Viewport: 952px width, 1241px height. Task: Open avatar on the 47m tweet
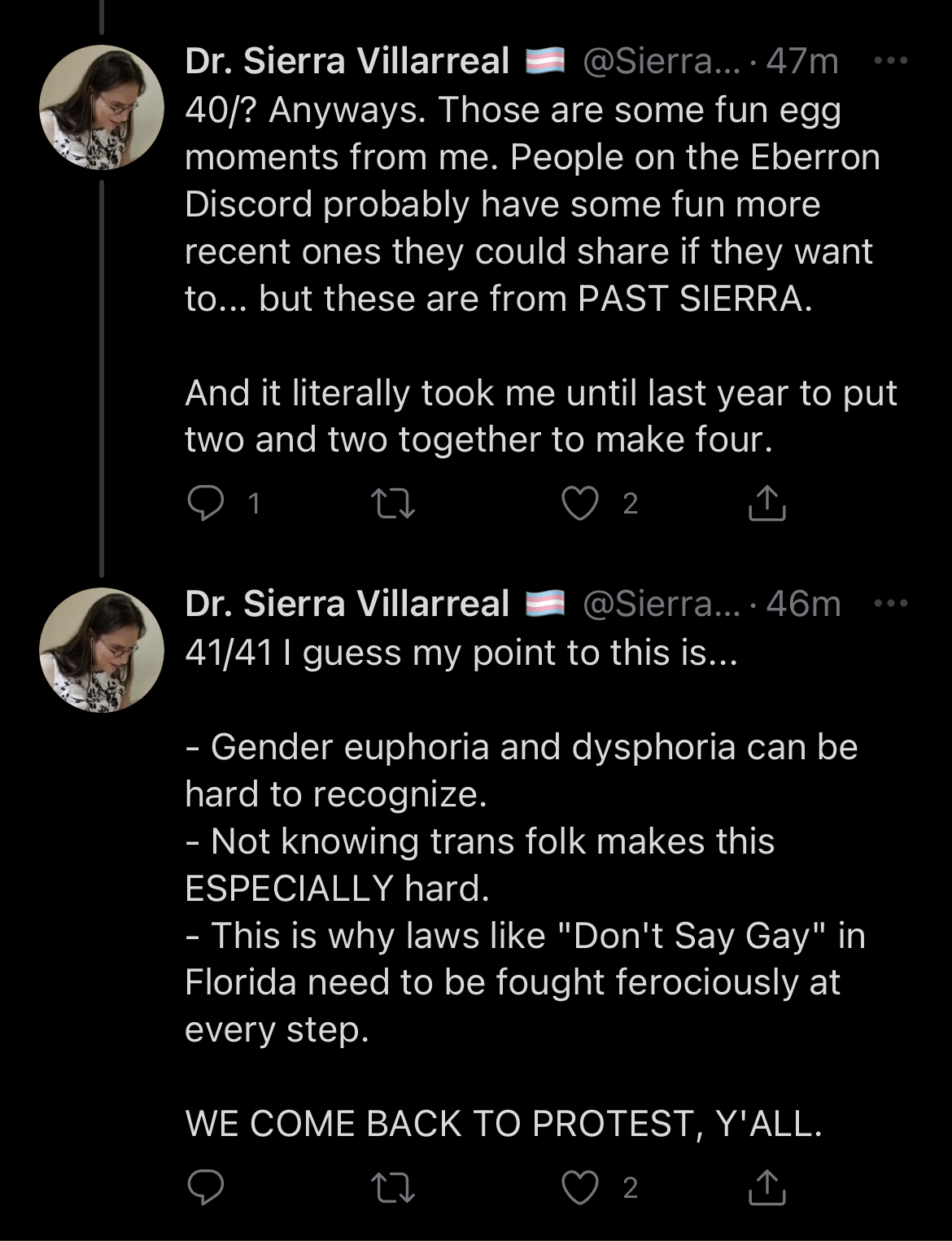click(102, 107)
